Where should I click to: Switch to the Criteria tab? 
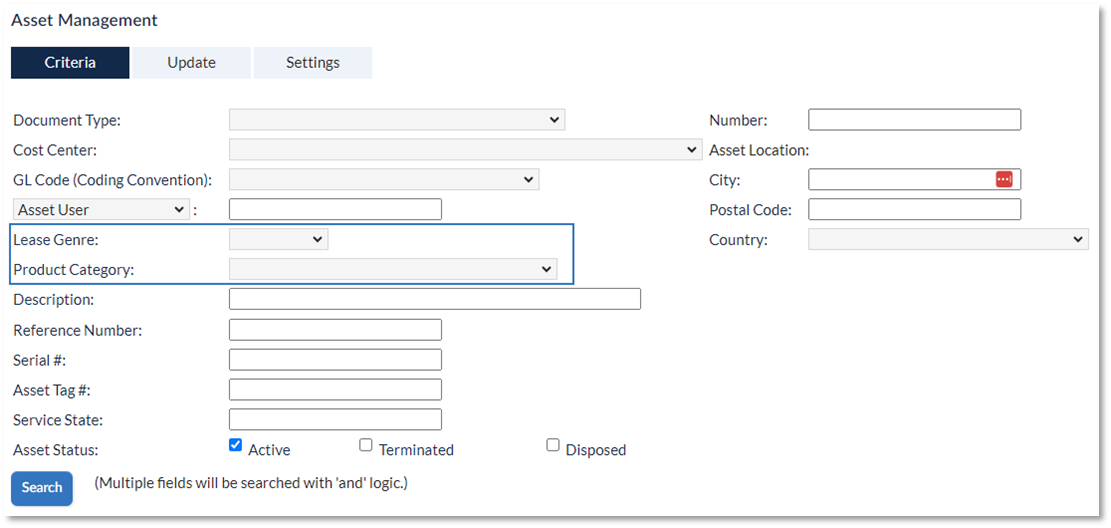click(x=70, y=62)
